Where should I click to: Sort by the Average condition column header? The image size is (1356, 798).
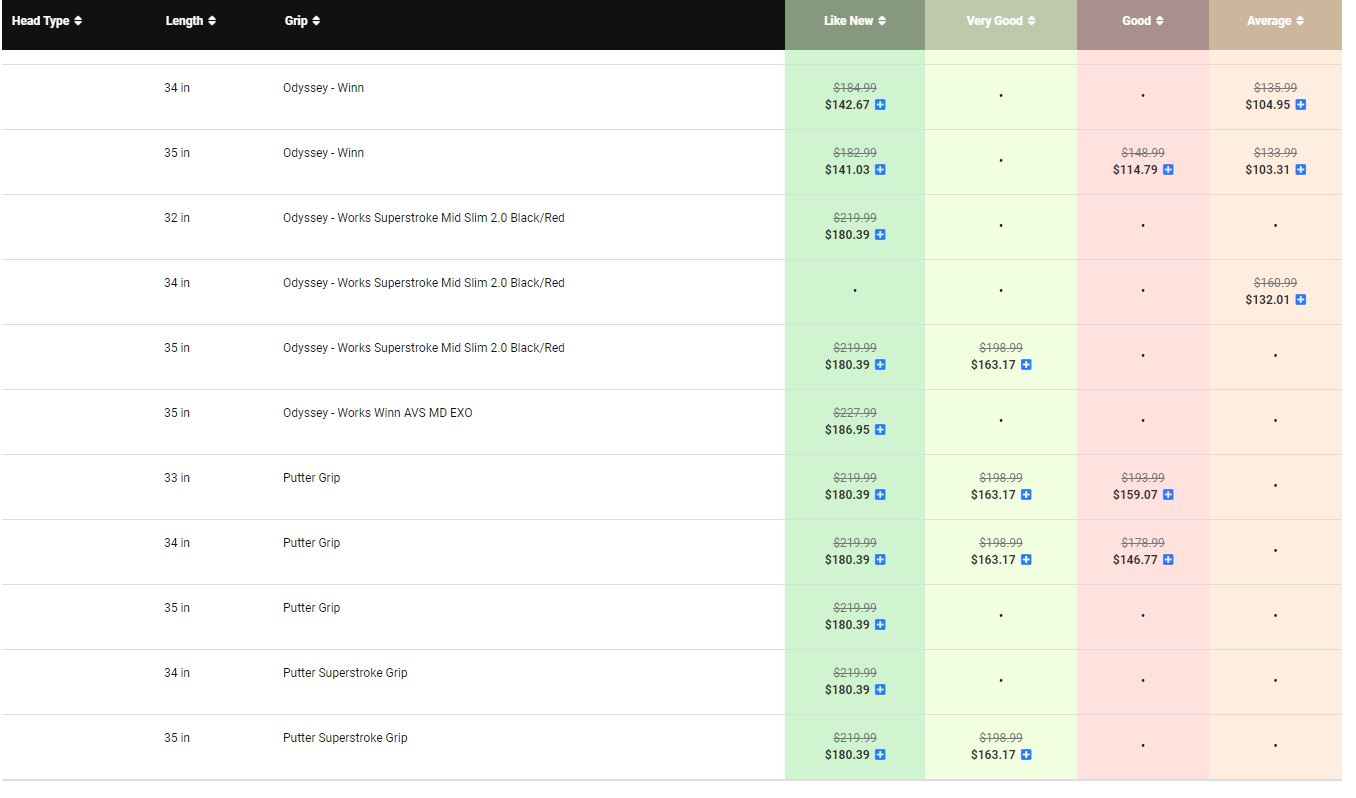[1275, 21]
